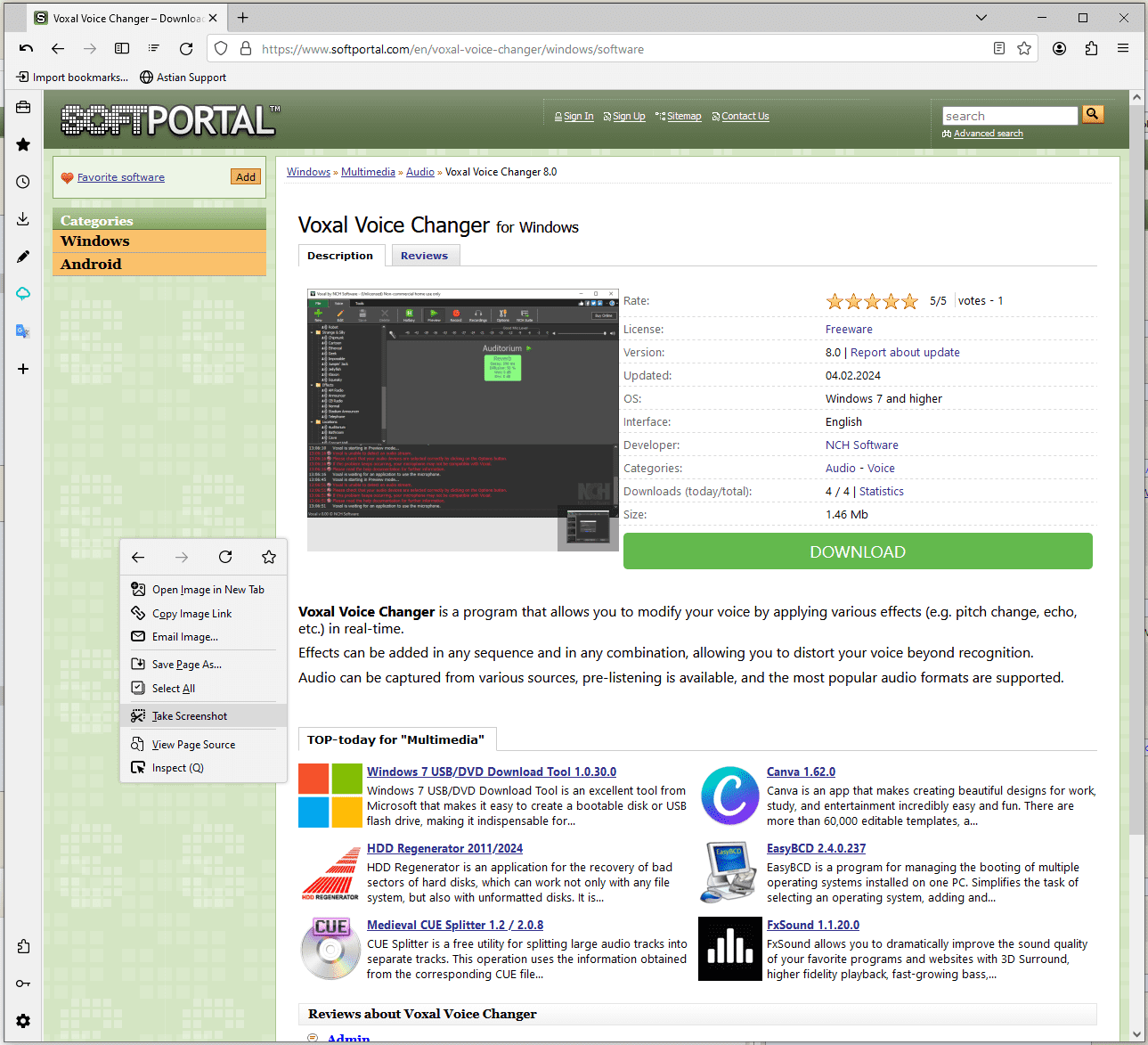This screenshot has width=1148, height=1045.
Task: Click the five-star rating stars
Action: point(872,301)
